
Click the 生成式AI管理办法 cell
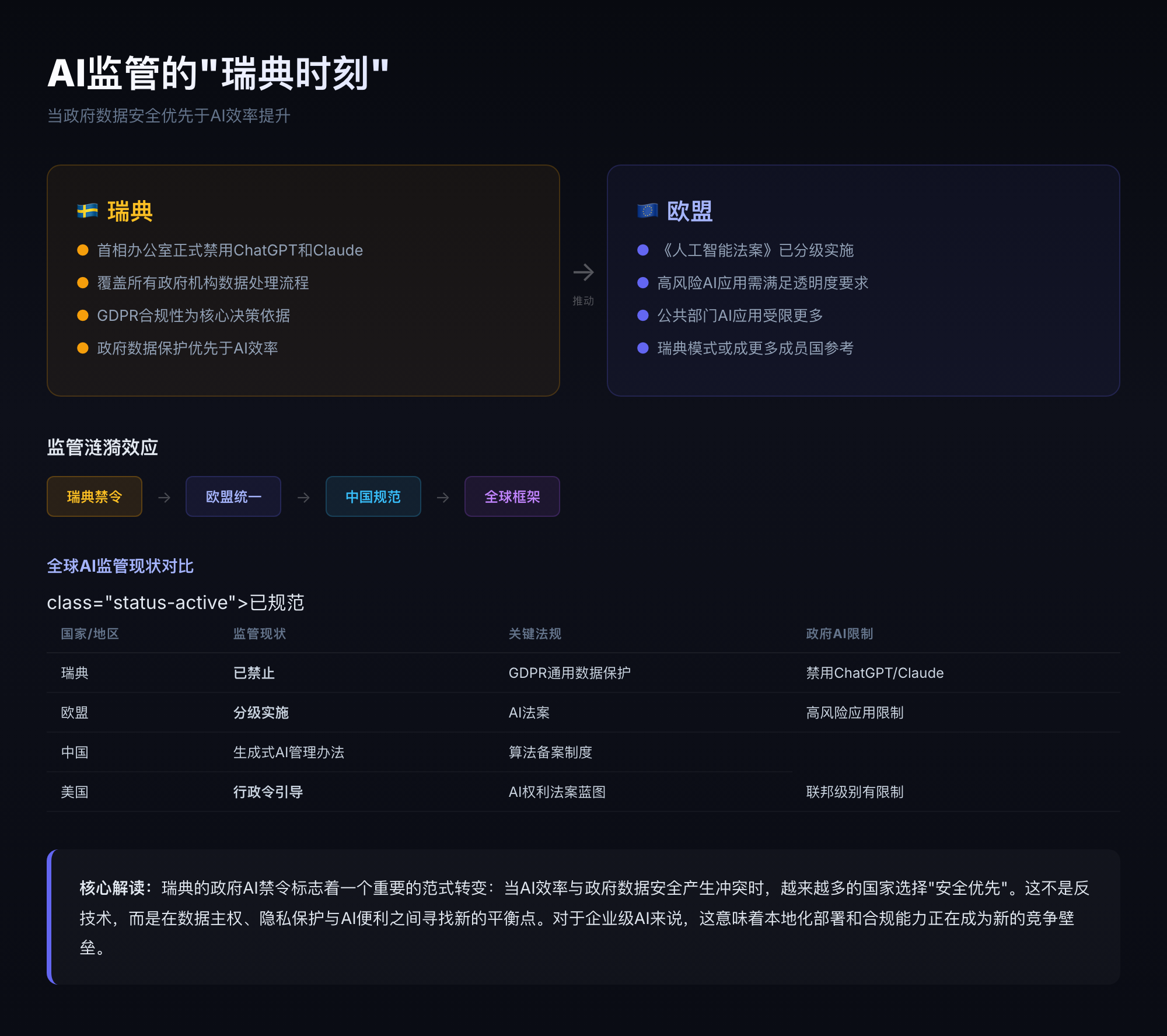coord(289,752)
